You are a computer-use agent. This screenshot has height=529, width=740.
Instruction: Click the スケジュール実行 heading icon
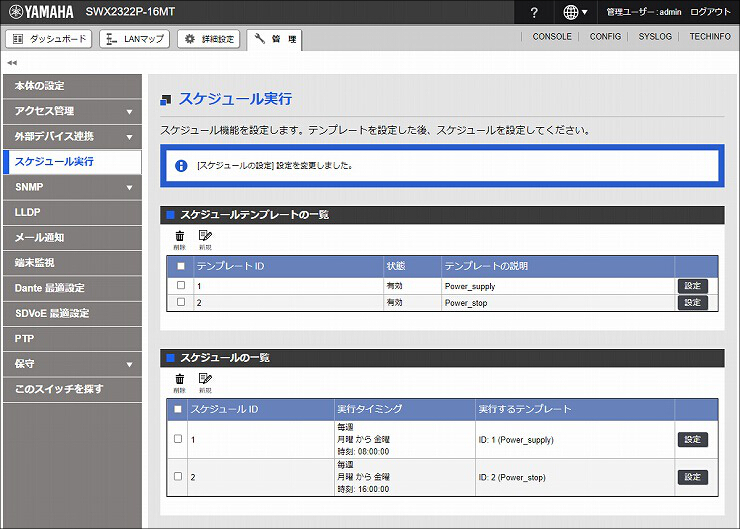tap(166, 100)
